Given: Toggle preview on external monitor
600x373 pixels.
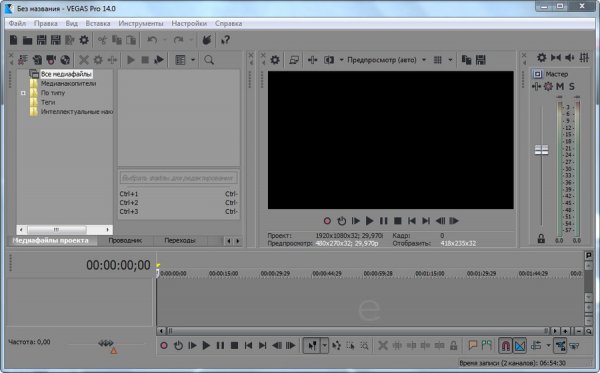Looking at the screenshot, I should 294,60.
